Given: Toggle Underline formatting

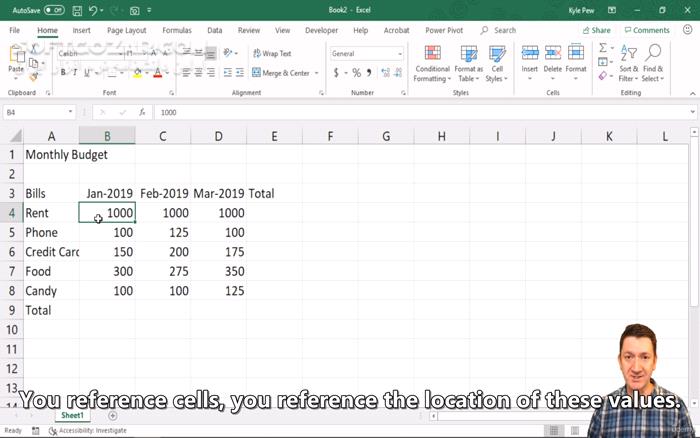Looking at the screenshot, I should pos(87,72).
